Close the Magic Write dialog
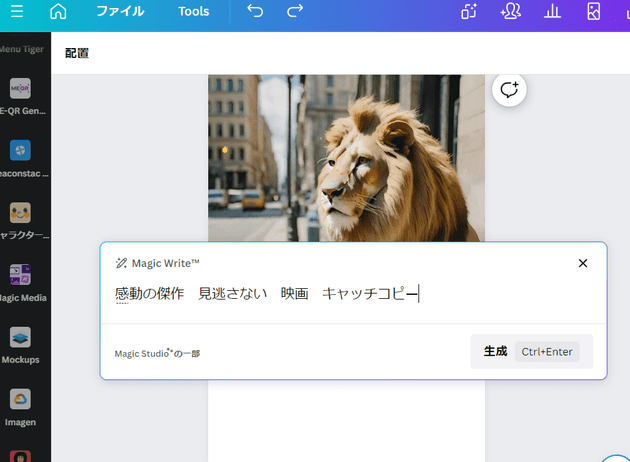630x462 pixels. pos(583,263)
